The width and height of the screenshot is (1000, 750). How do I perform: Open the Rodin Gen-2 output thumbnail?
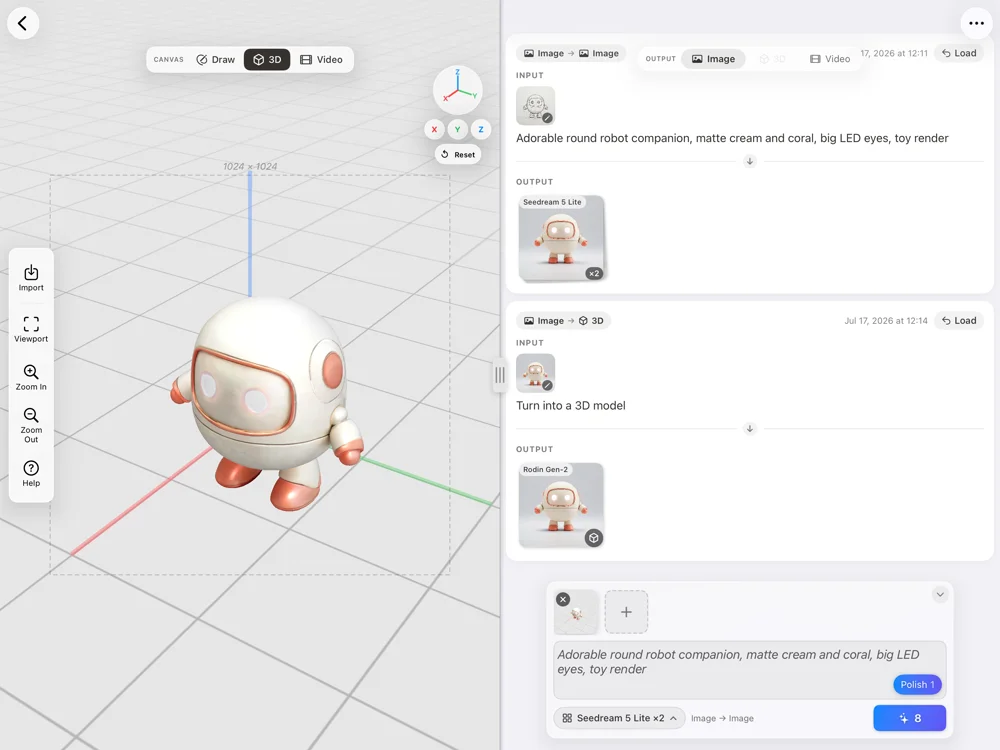coord(561,505)
